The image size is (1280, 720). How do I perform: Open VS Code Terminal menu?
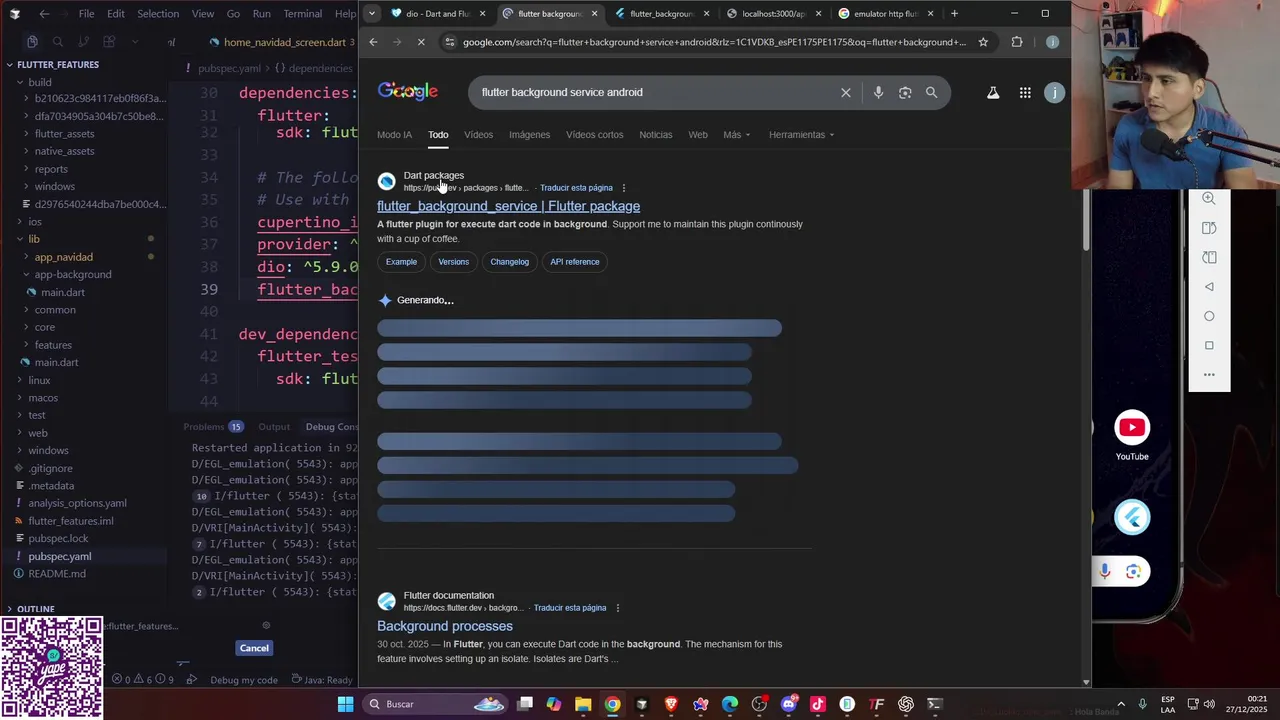pos(302,14)
